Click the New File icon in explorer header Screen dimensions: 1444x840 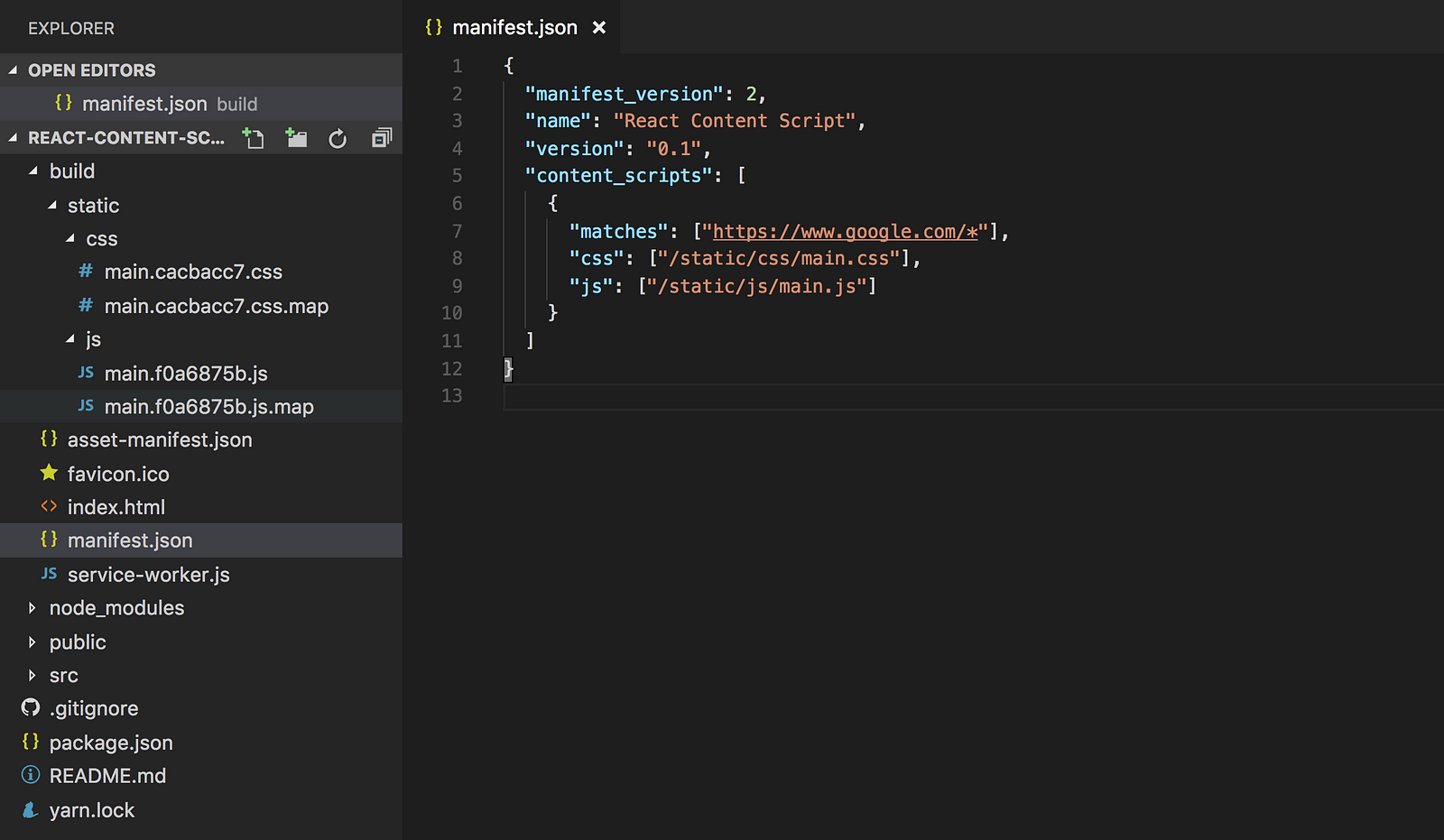254,138
